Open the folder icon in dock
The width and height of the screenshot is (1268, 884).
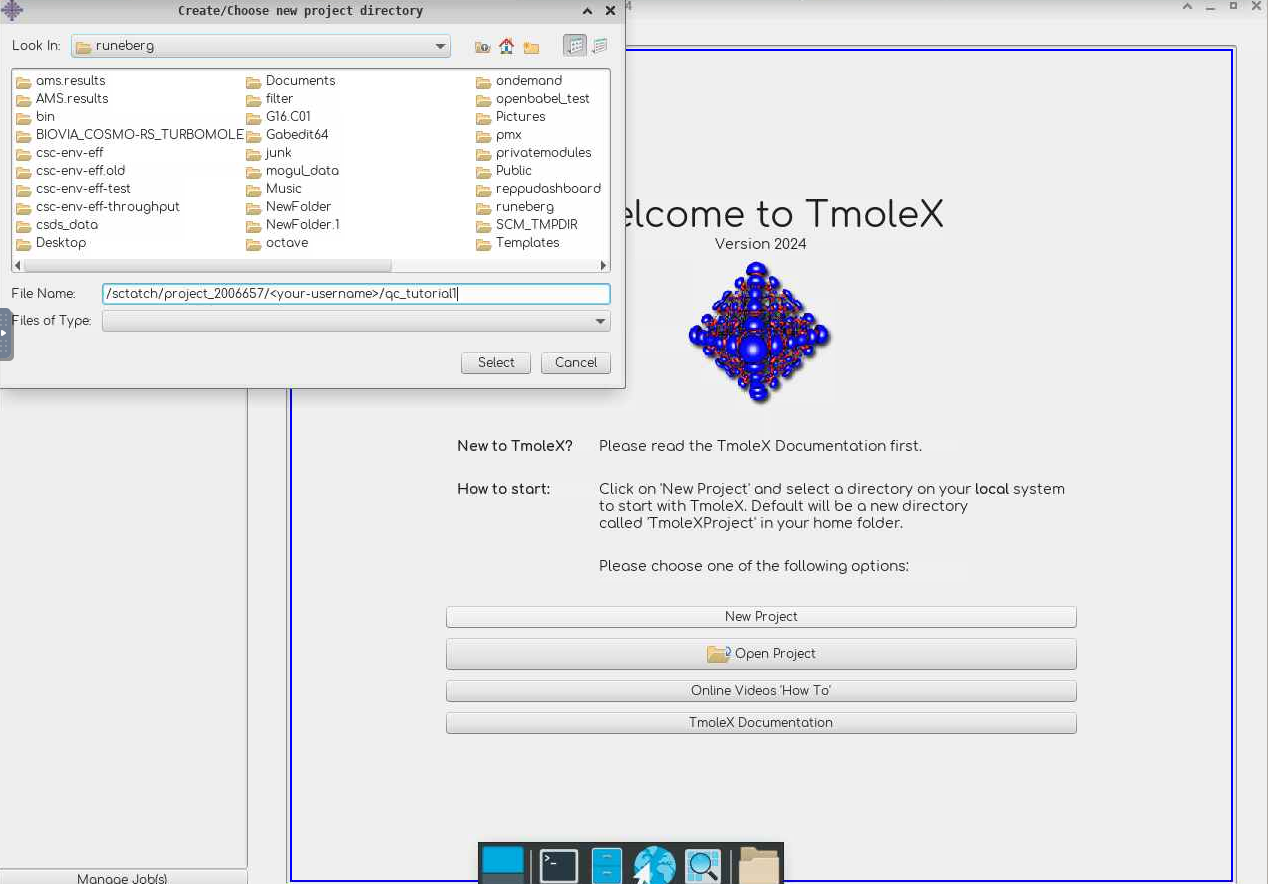759,865
